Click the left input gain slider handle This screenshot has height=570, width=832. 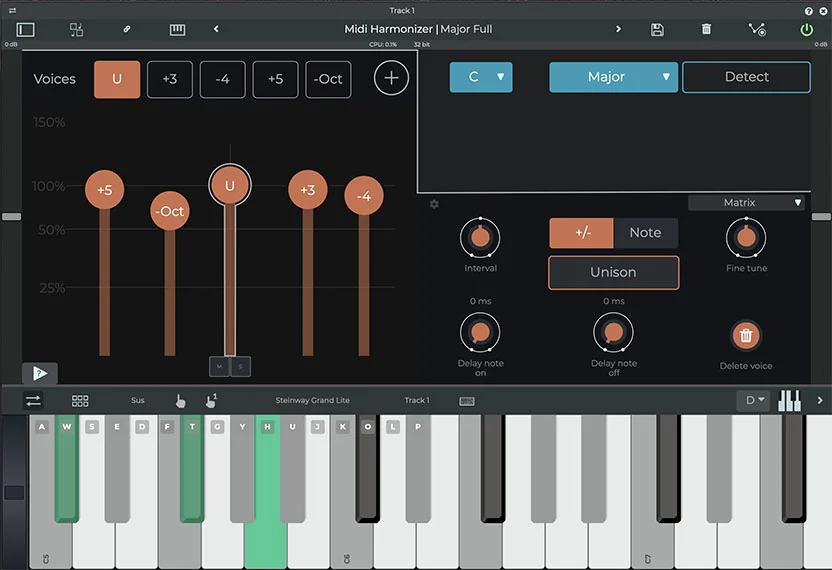coord(11,217)
